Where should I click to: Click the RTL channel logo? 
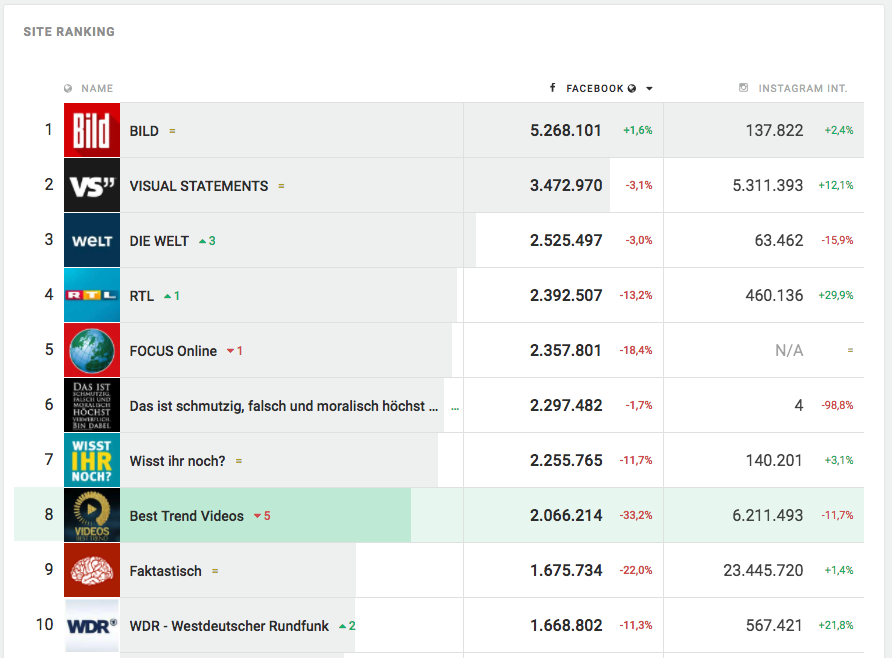point(92,295)
